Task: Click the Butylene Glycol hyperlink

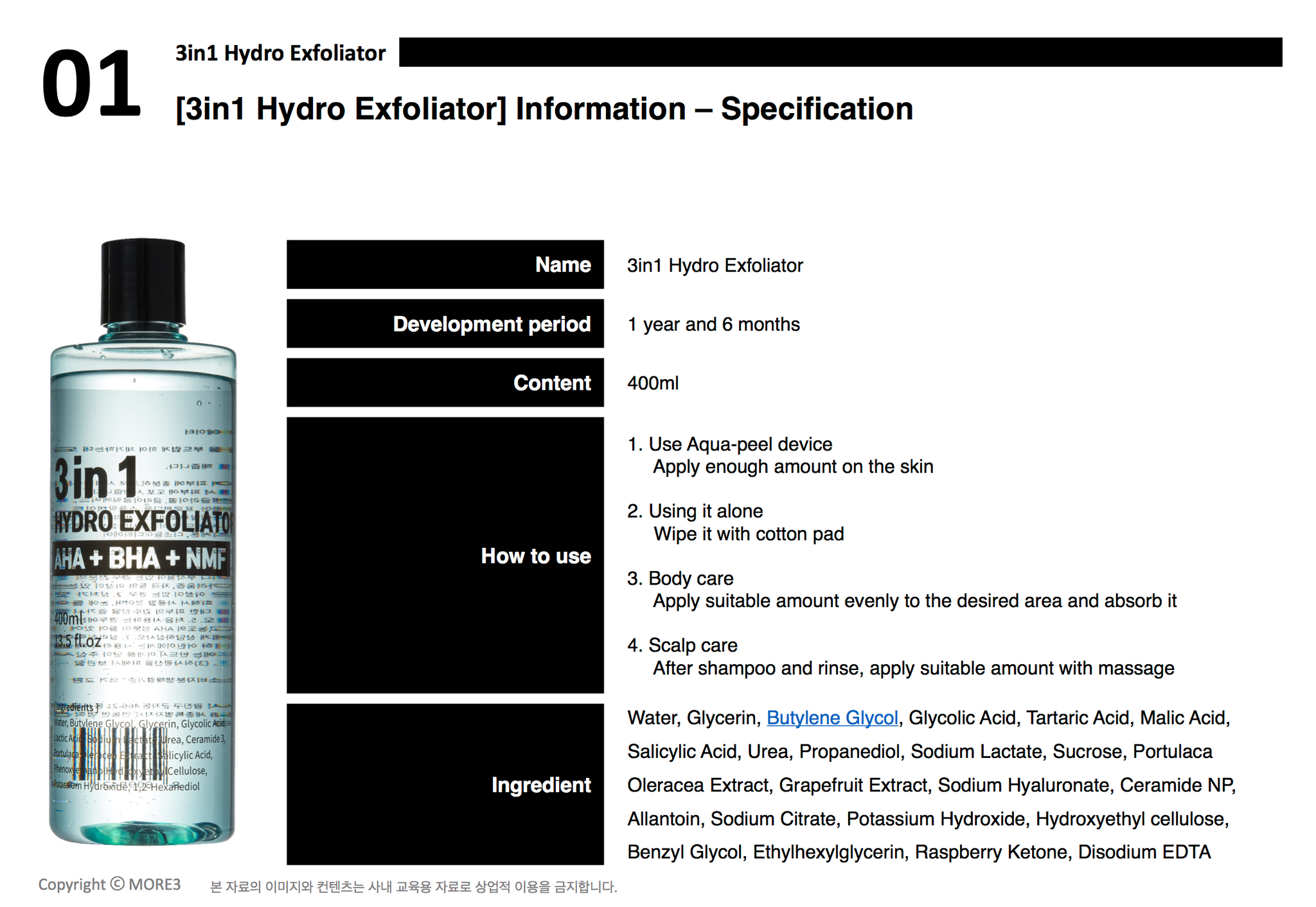Action: point(832,718)
